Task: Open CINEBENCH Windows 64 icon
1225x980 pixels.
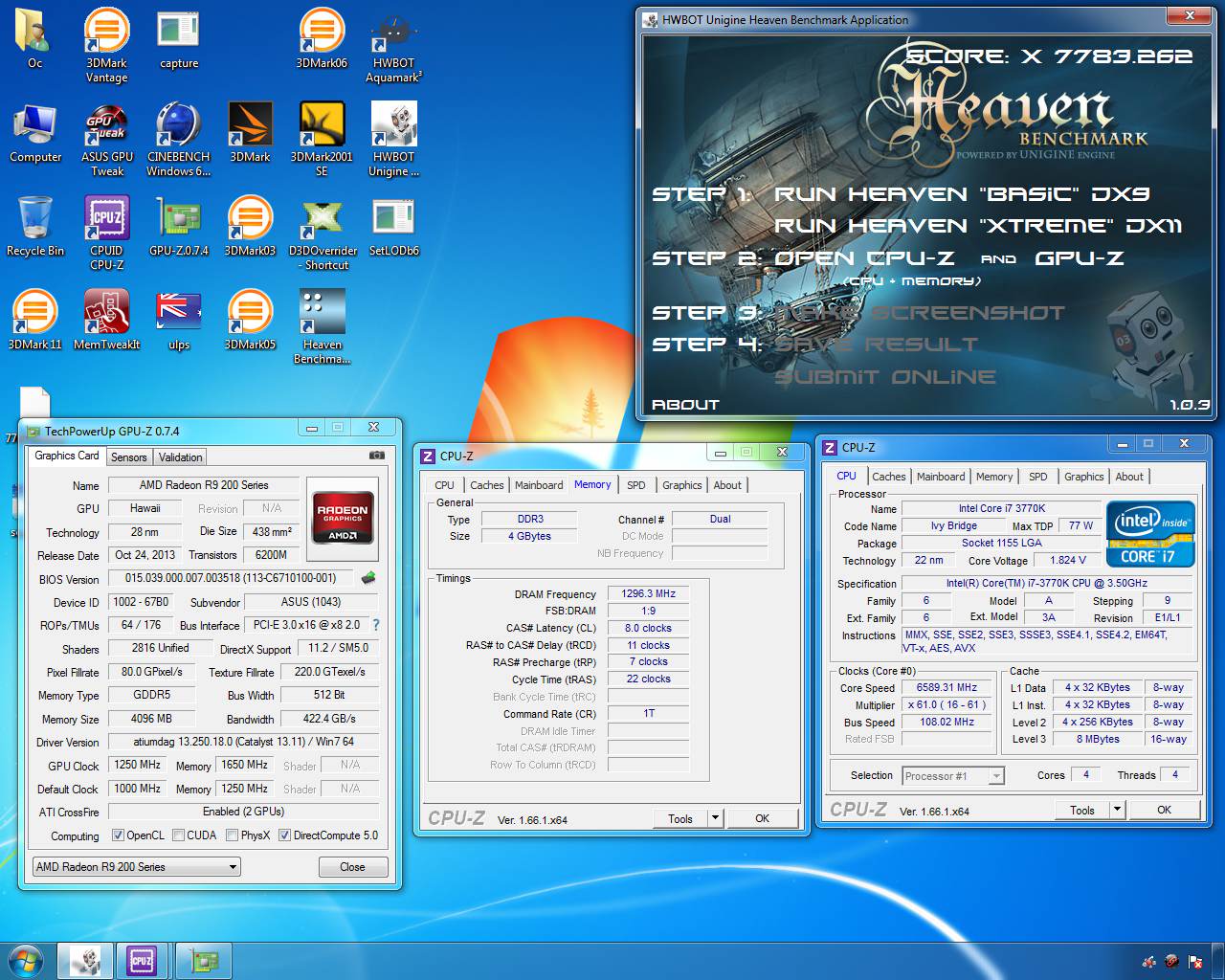Action: click(178, 139)
